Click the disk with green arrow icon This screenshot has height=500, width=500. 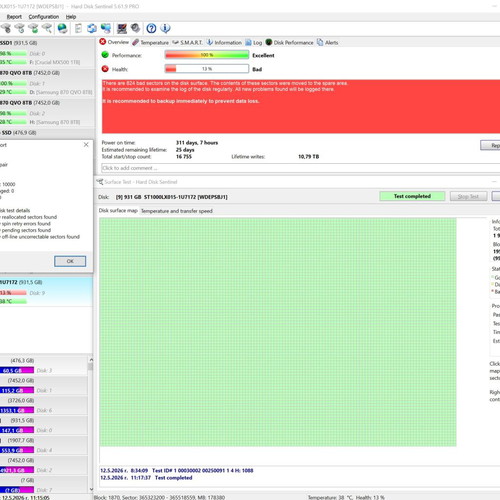click(x=34, y=29)
